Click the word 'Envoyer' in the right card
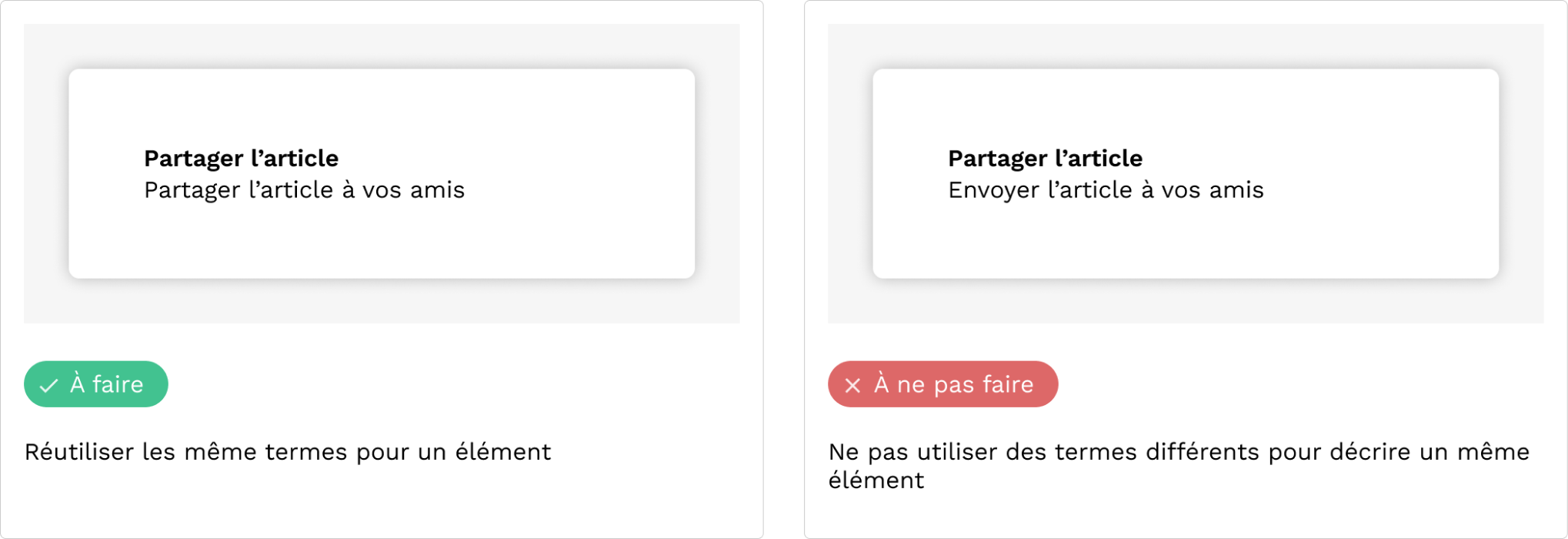Viewport: 1568px width, 539px height. click(x=993, y=190)
